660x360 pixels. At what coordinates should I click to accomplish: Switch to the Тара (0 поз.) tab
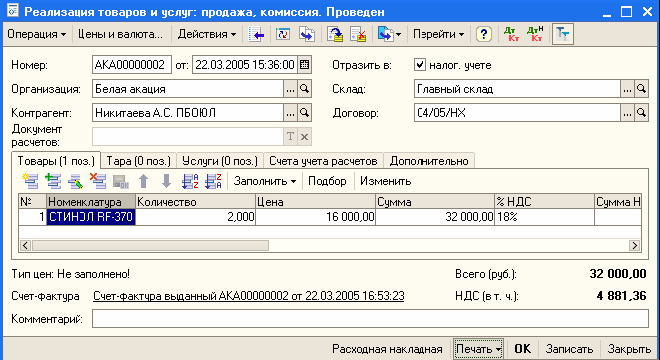[x=138, y=161]
